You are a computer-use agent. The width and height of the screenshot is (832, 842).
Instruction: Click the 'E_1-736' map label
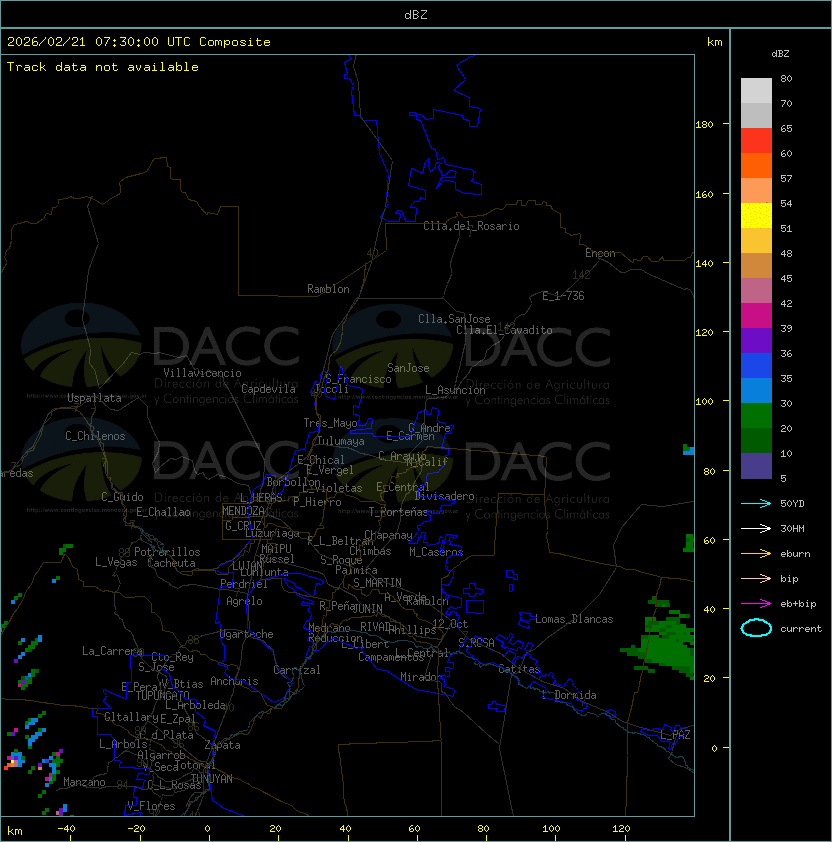click(x=563, y=296)
